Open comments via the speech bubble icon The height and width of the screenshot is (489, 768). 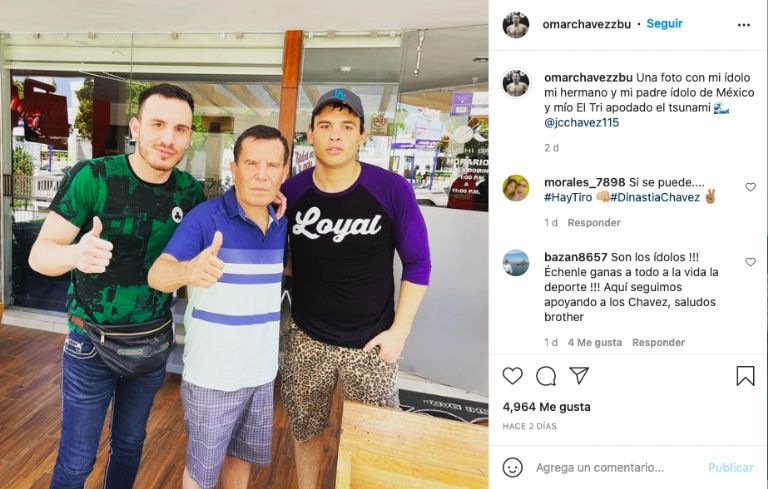(546, 376)
